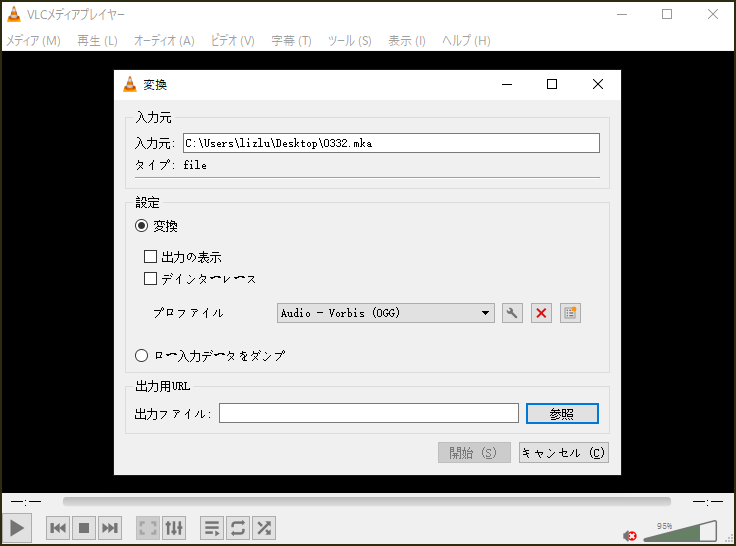Open 字幕 (T) menu
The image size is (736, 546).
click(x=291, y=41)
